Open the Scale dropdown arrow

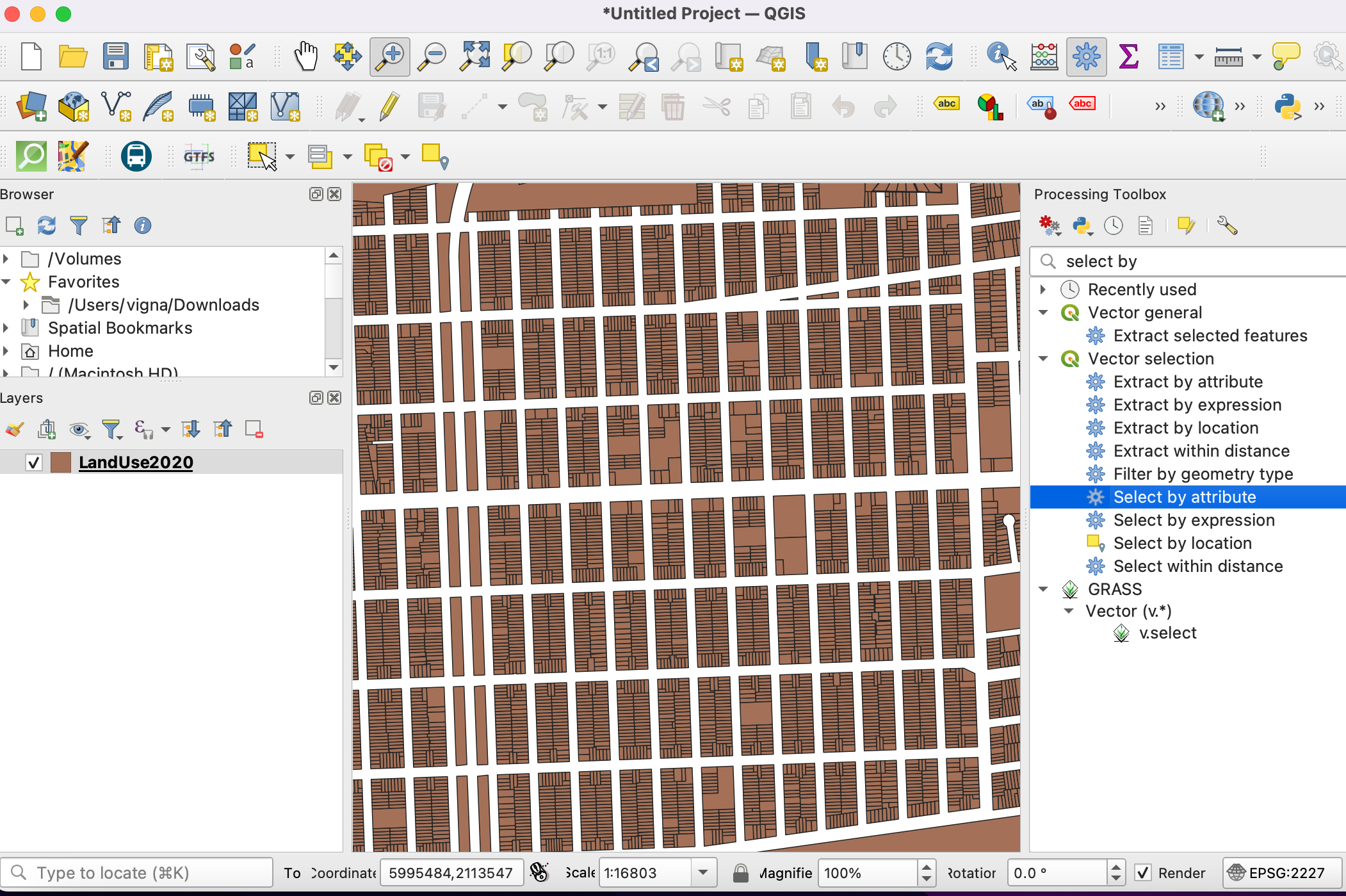click(x=703, y=873)
